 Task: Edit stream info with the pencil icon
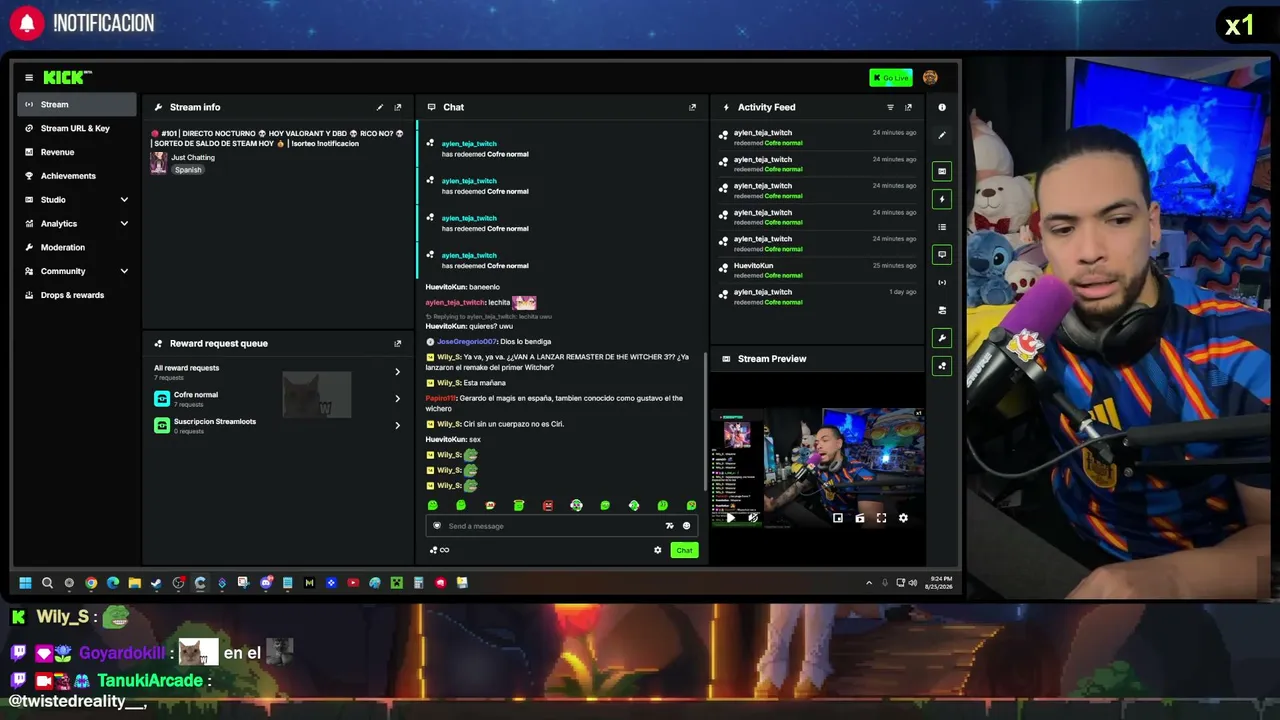point(379,107)
